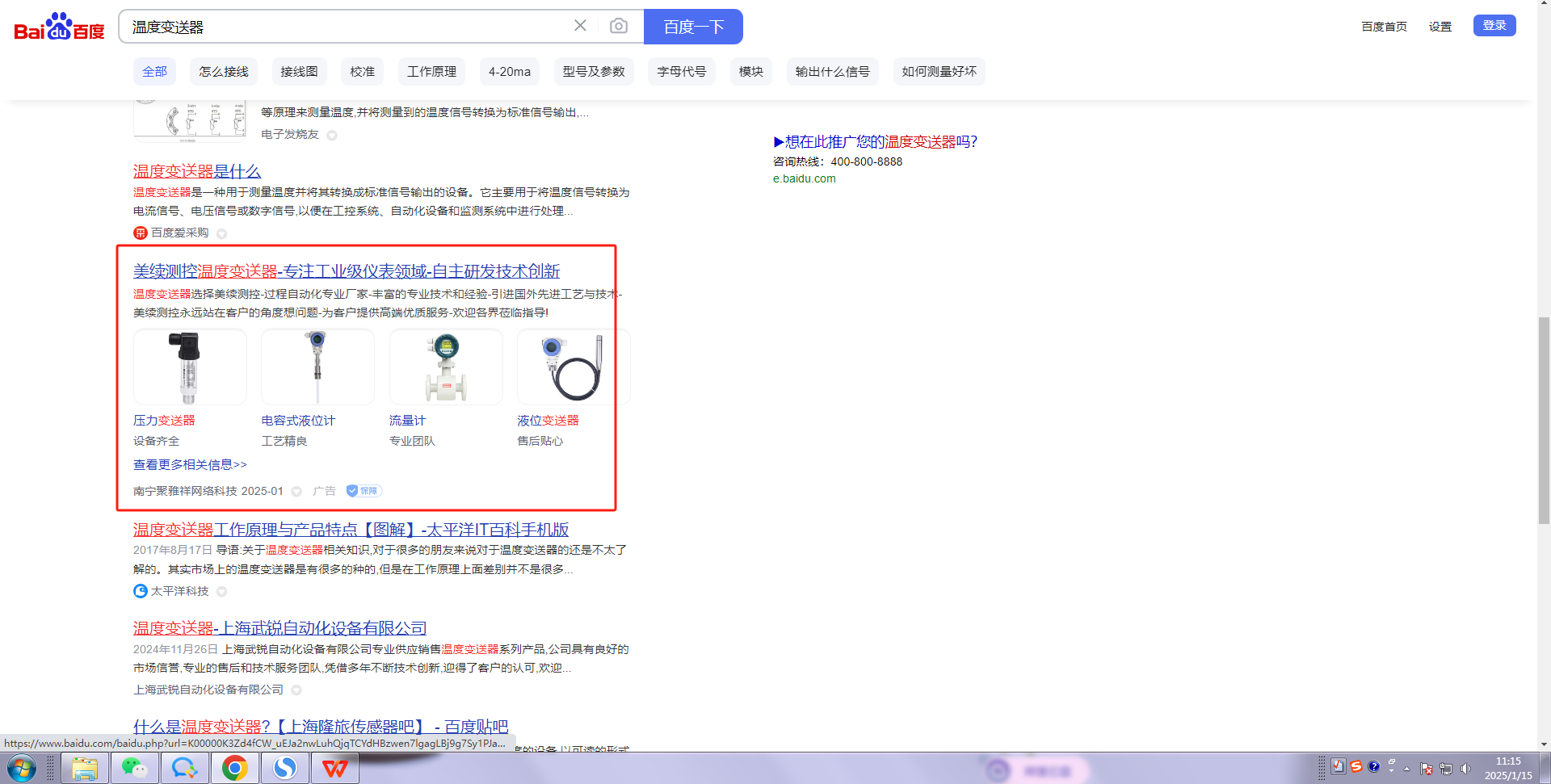Screen dimensions: 1551x784
Task: Show hidden system tray icons arrow
Action: coord(1406,769)
